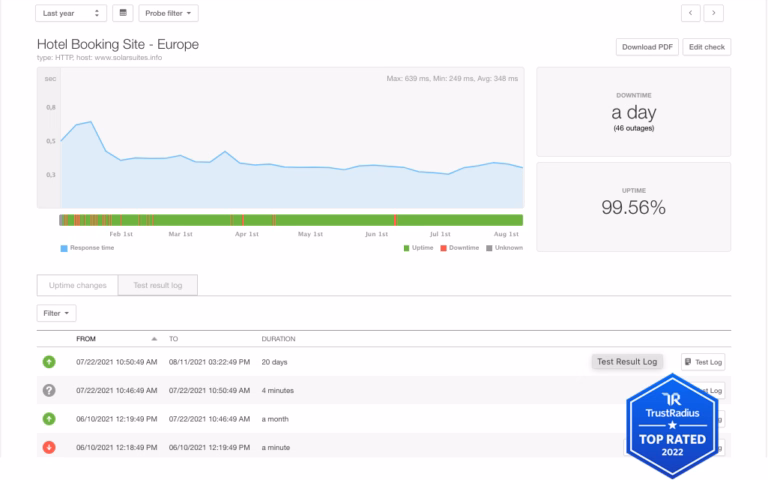The width and height of the screenshot is (768, 480).
Task: Click green uptime arrow icon for 07/22/2021 10:50 row
Action: [49, 362]
